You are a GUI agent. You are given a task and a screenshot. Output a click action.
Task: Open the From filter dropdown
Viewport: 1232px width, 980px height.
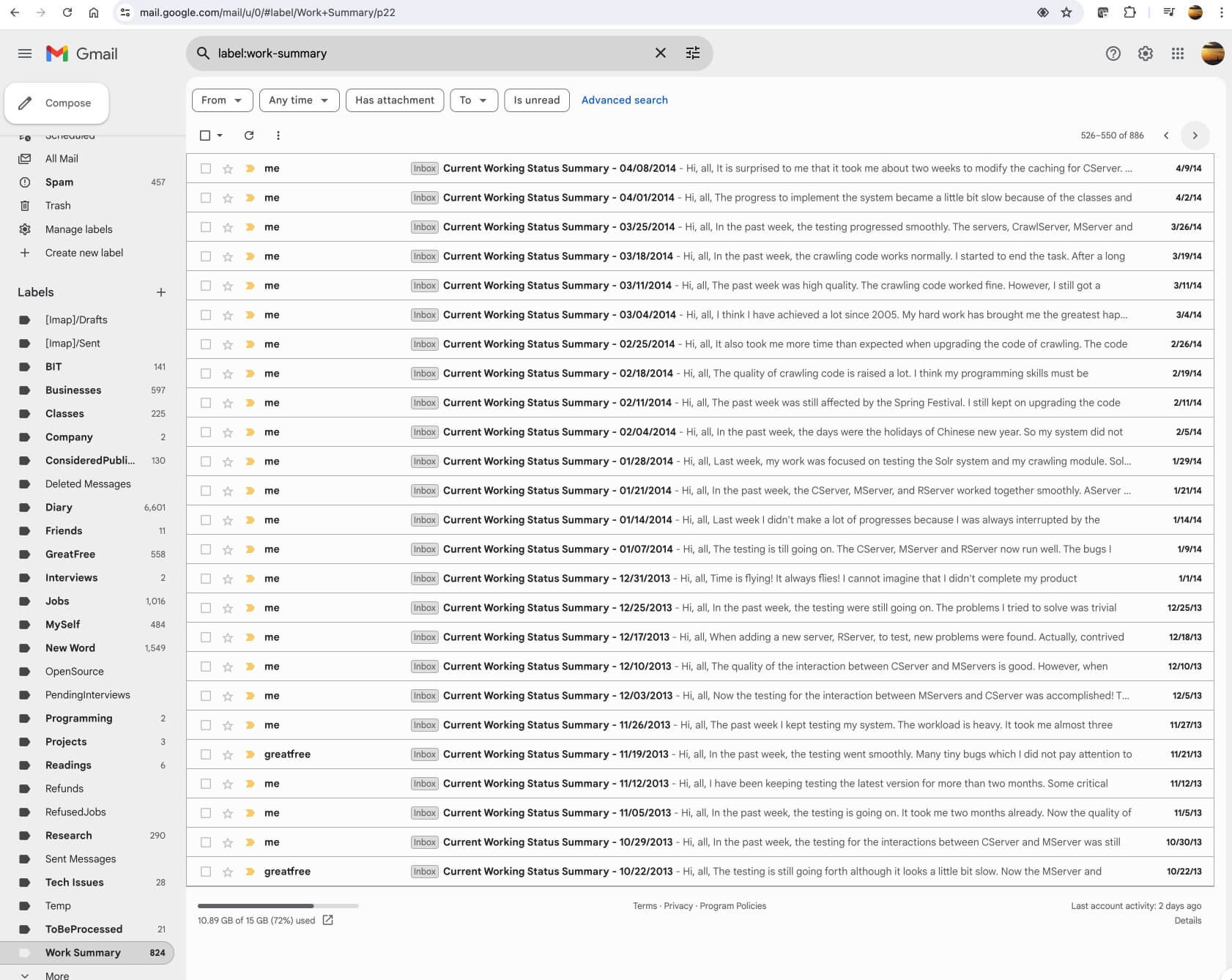click(x=222, y=100)
